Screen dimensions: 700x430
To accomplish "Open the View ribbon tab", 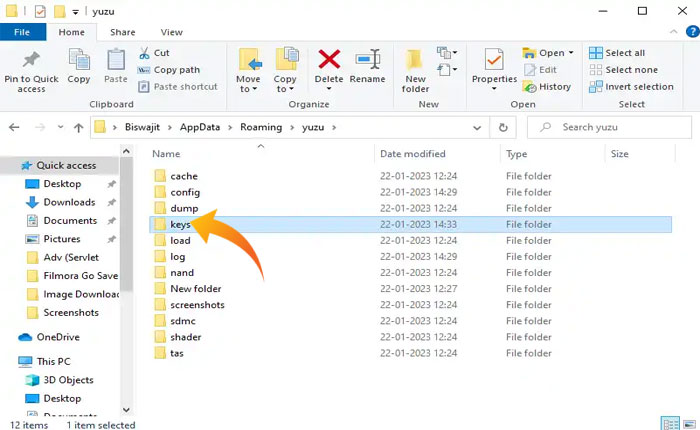I will coord(171,32).
